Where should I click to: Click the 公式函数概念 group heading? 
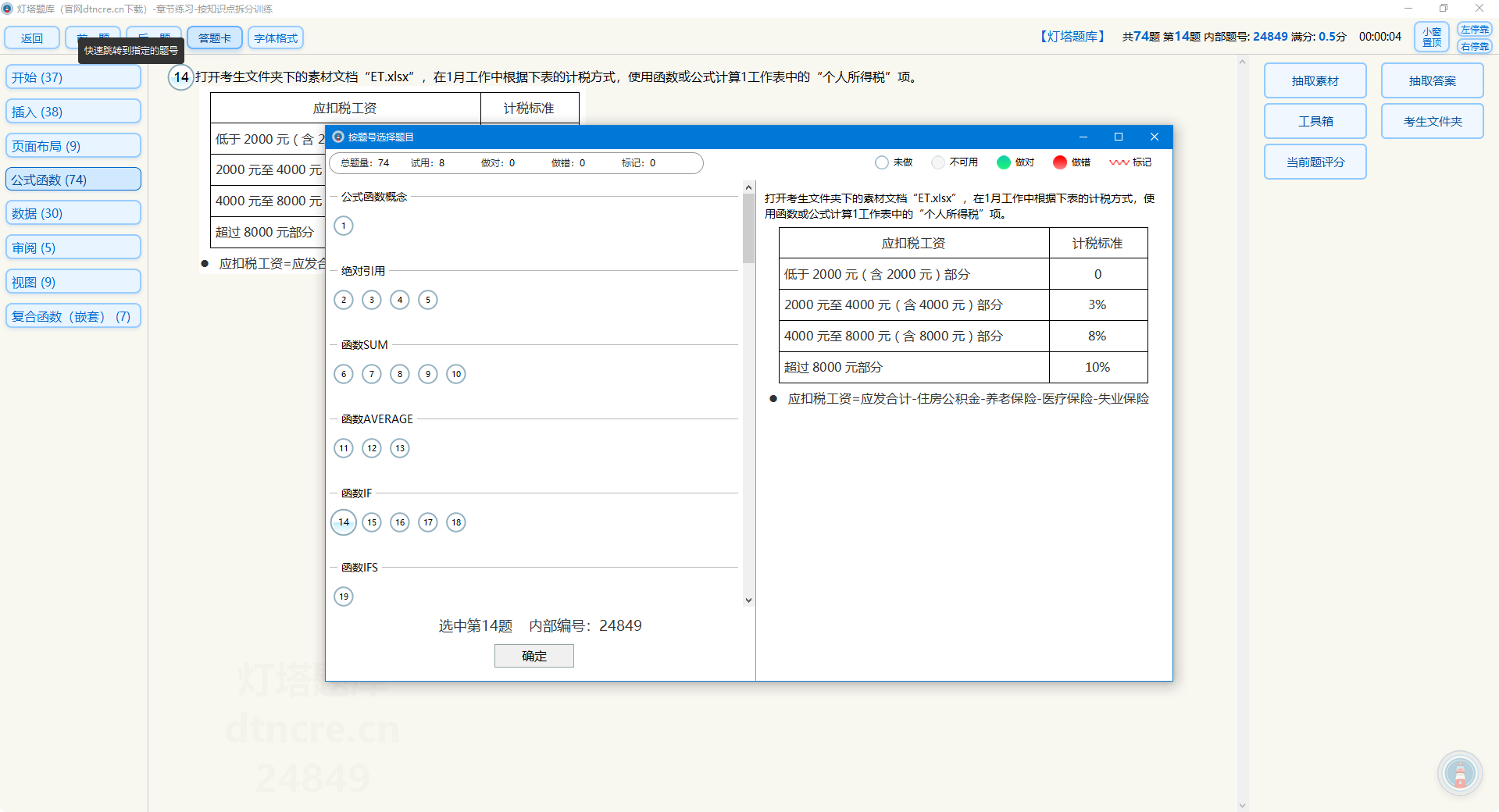pyautogui.click(x=374, y=197)
